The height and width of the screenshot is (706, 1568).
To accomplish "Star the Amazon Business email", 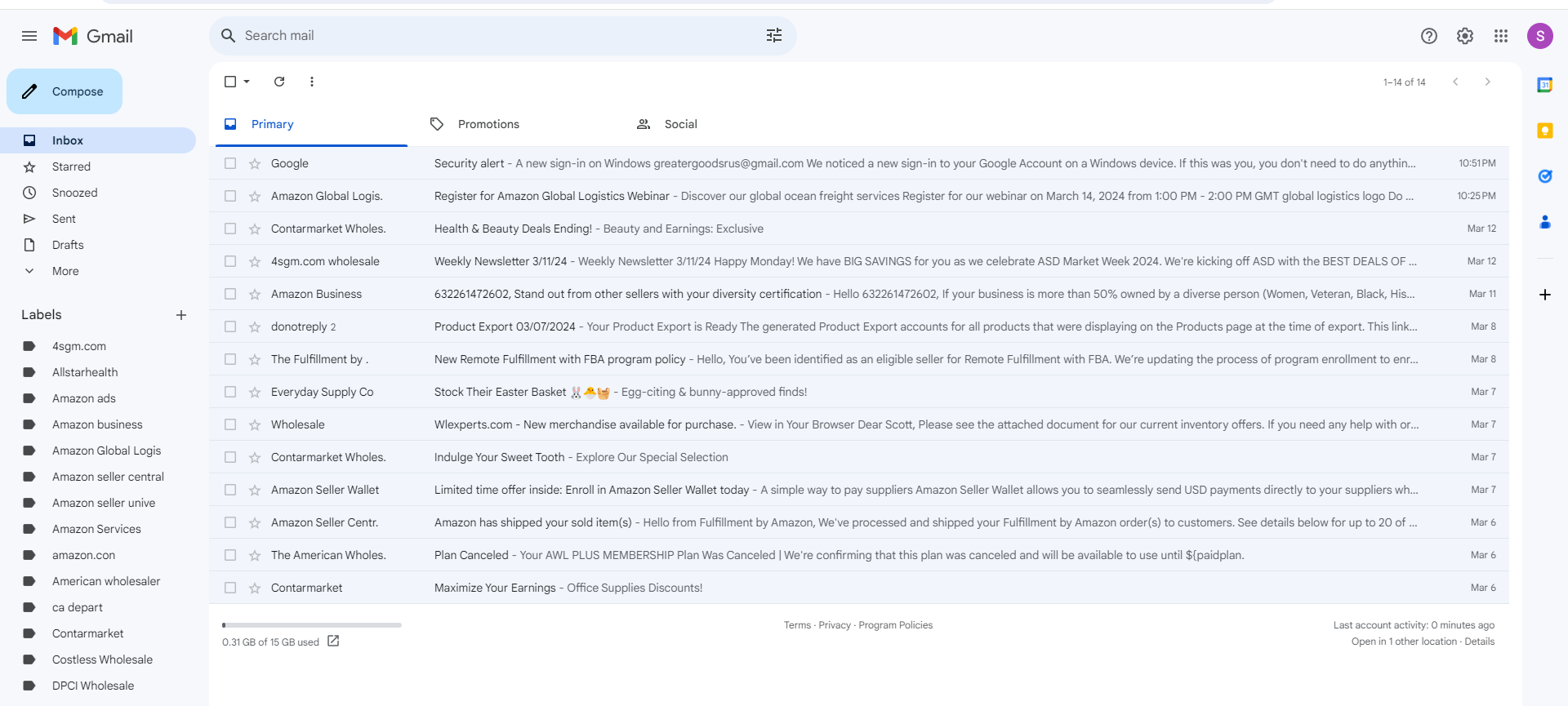I will 255,295.
